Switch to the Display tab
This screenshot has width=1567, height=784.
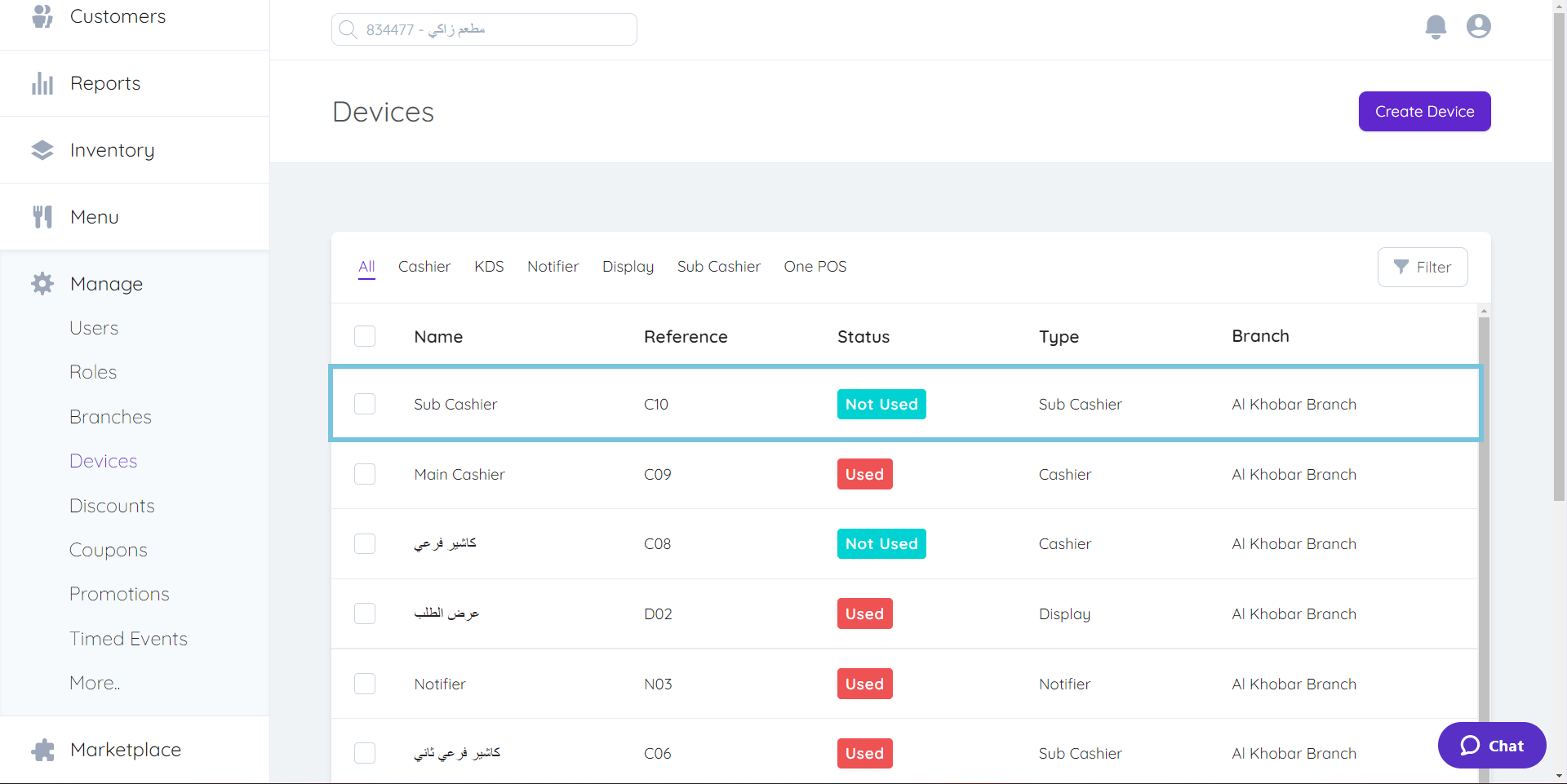pyautogui.click(x=628, y=267)
